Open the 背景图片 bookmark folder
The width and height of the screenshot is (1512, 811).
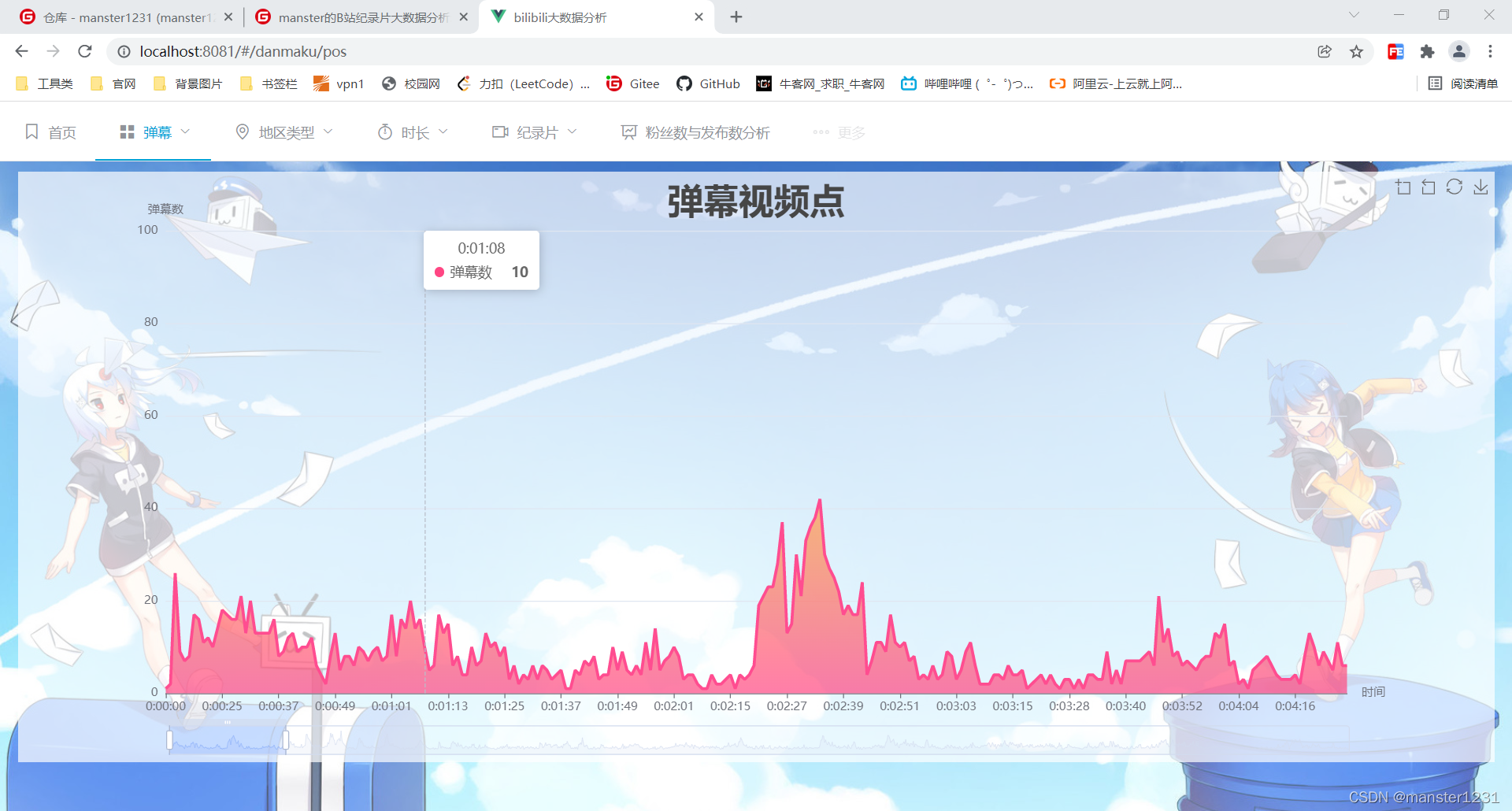(x=187, y=83)
